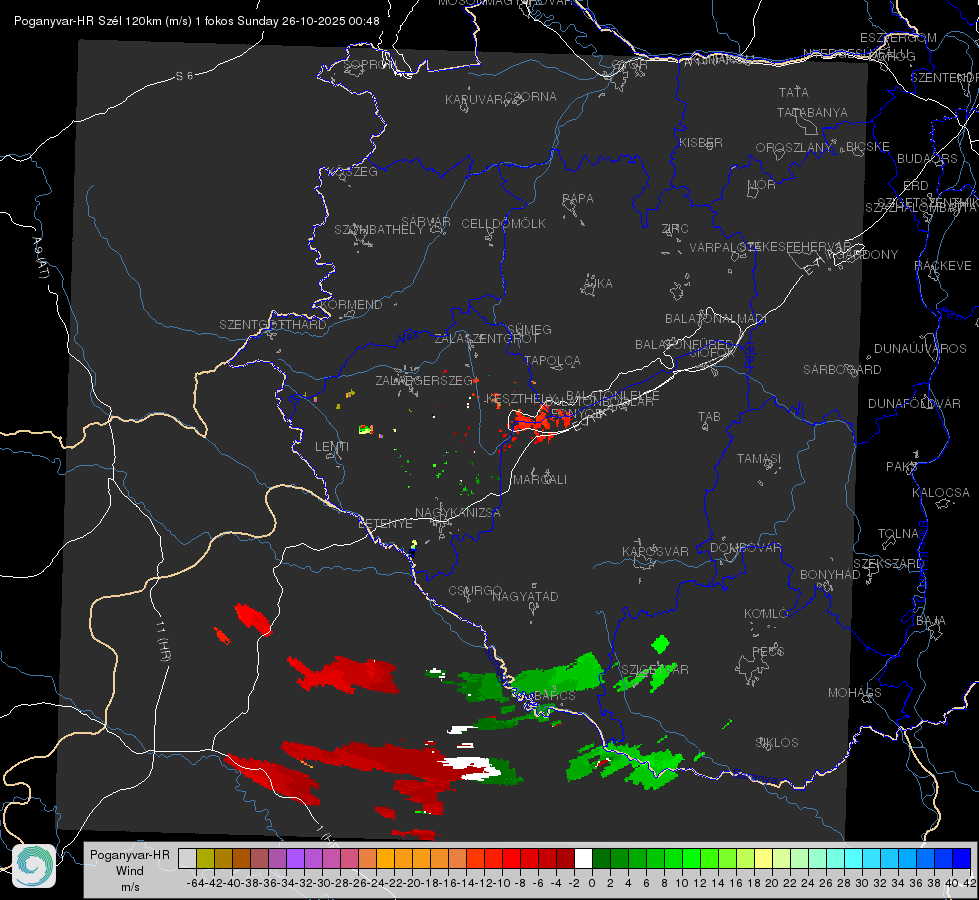
Task: Click the MÓR town label
Action: pos(761,184)
